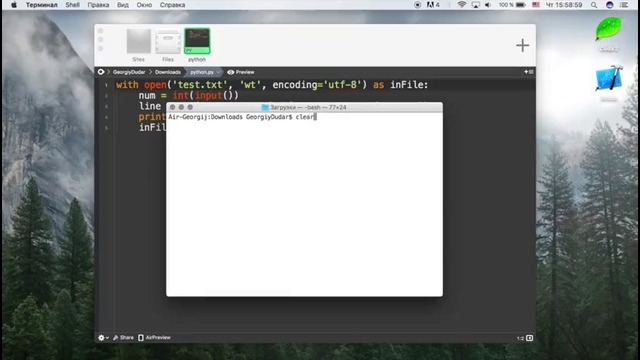Click the Adobe menu bar icon
Viewport: 640px width, 360px height.
click(x=433, y=5)
